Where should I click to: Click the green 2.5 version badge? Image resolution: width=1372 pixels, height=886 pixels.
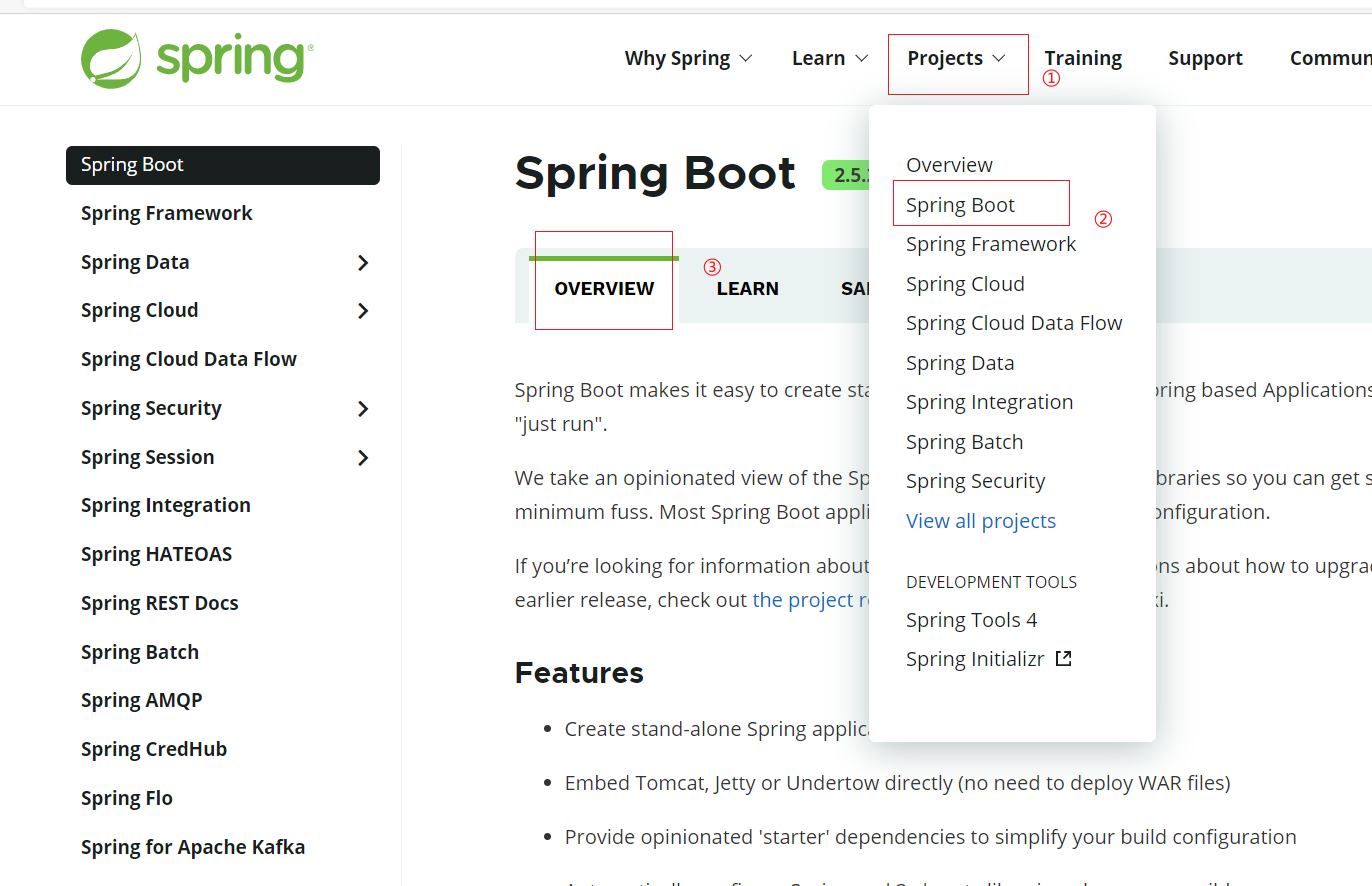845,175
